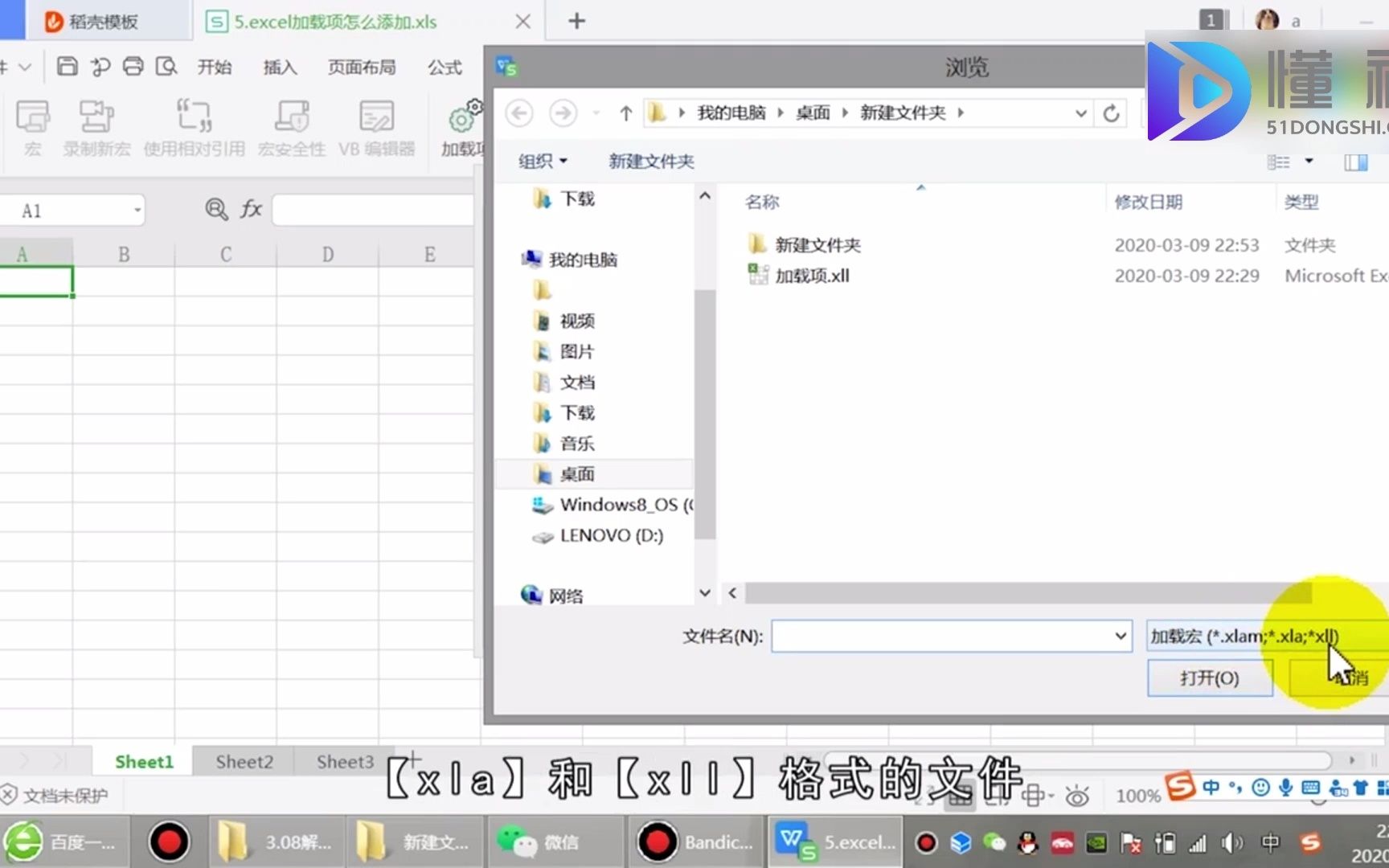This screenshot has width=1389, height=868.
Task: Expand the file name combo box arrow
Action: (1121, 636)
